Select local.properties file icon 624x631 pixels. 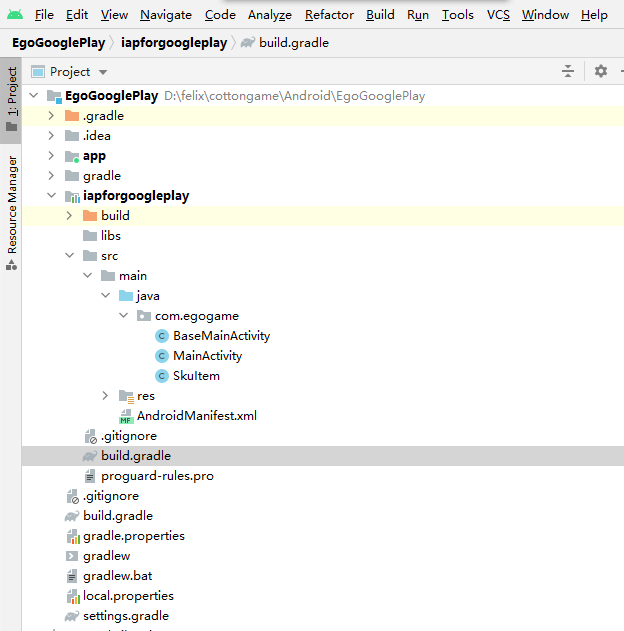click(73, 596)
